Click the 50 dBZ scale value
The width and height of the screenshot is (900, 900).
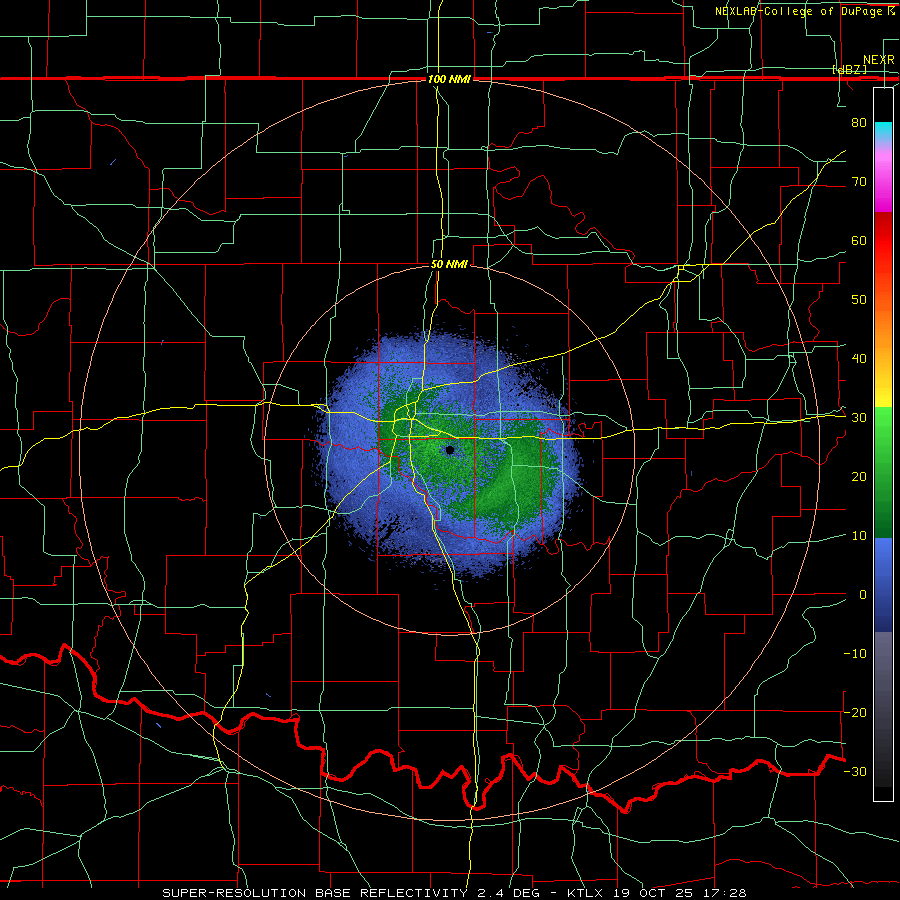coord(859,300)
